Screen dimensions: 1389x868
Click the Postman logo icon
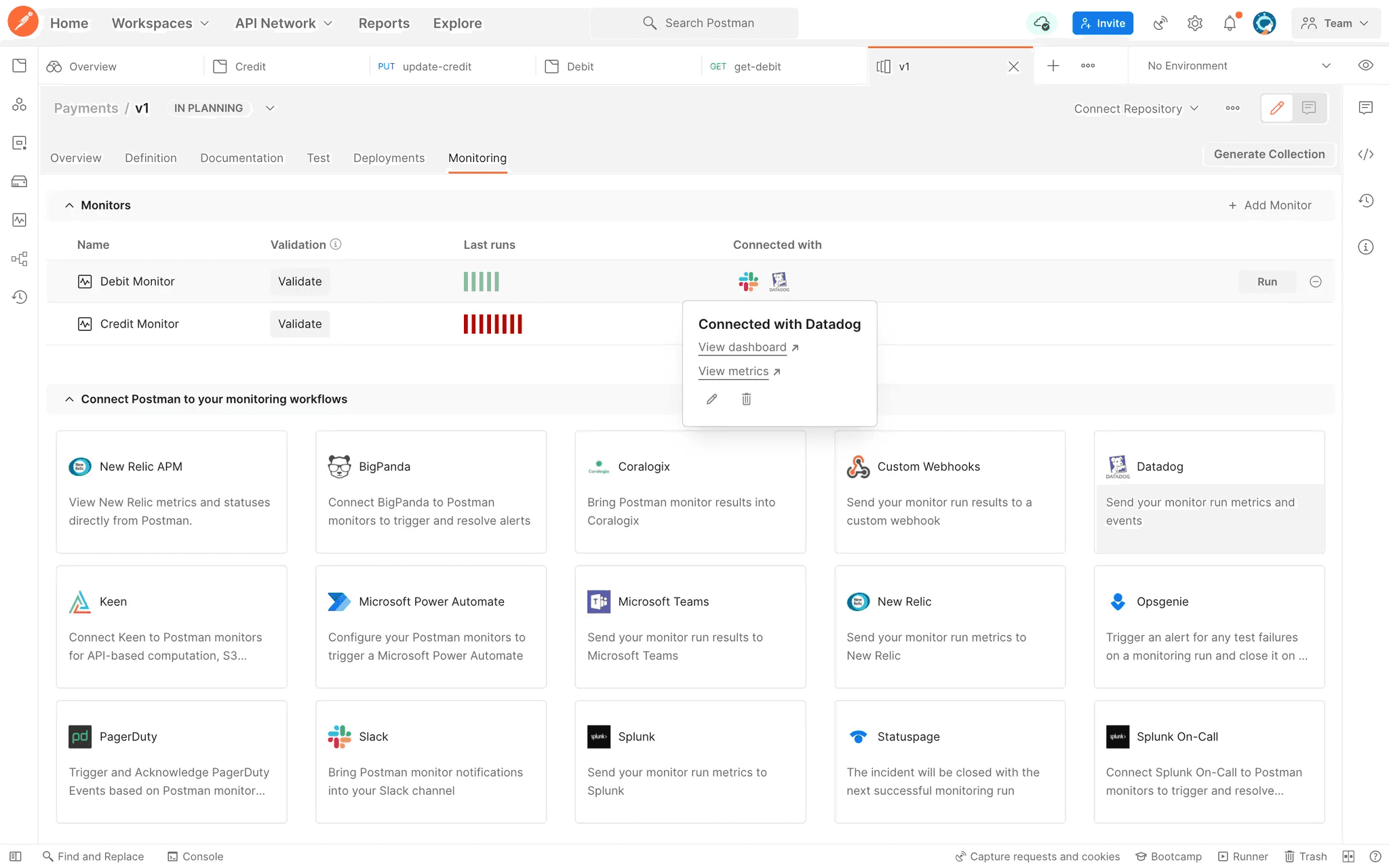tap(23, 22)
